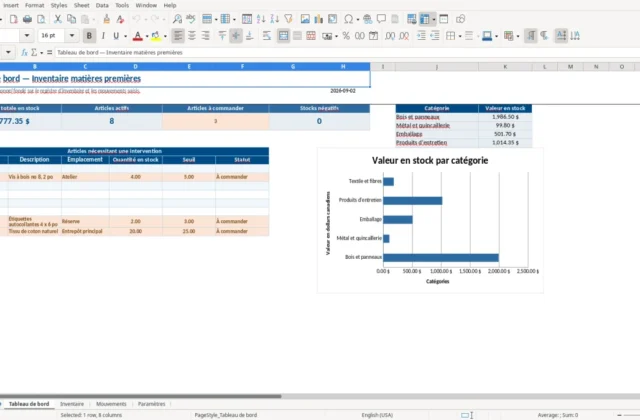Viewport: 640px width, 420px height.
Task: Increase indent icon
Action: tap(421, 36)
